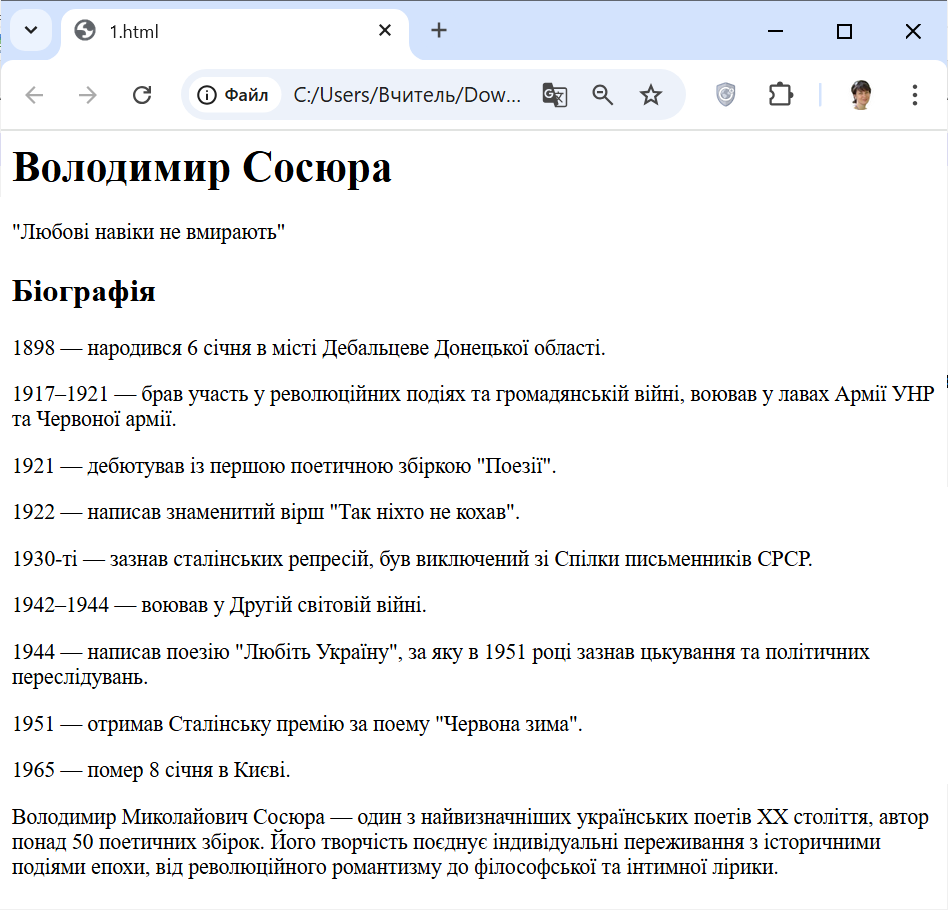Focus the address bar with the C:/Users path
The width and height of the screenshot is (948, 910).
click(407, 95)
